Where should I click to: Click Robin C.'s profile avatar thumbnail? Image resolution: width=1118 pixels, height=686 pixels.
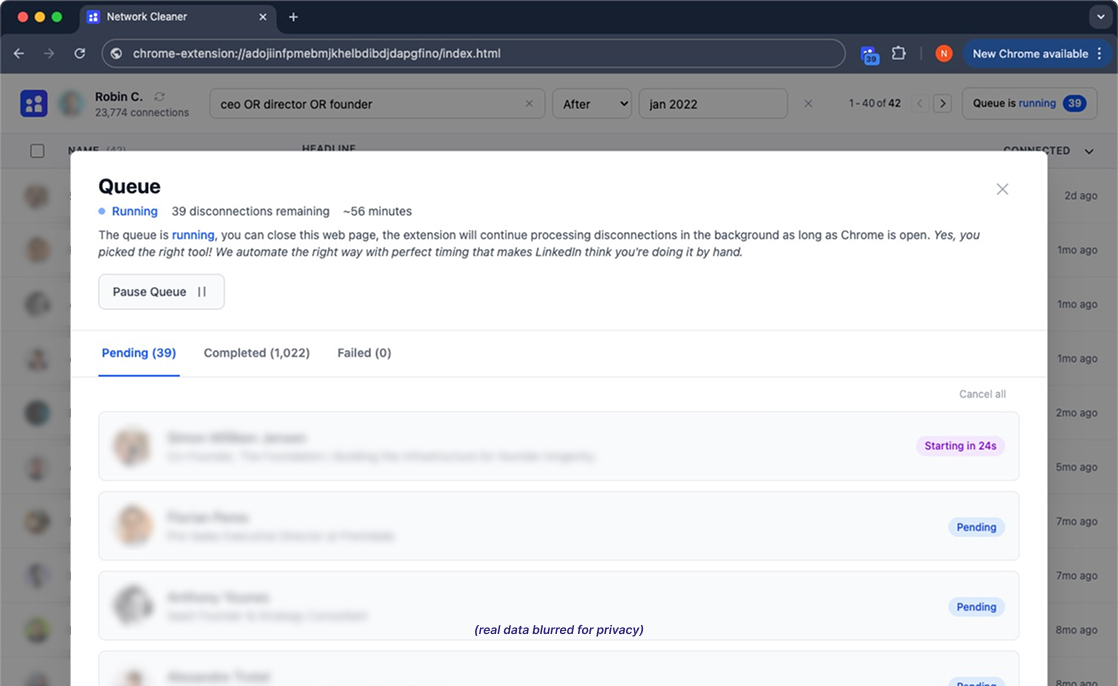[x=69, y=102]
